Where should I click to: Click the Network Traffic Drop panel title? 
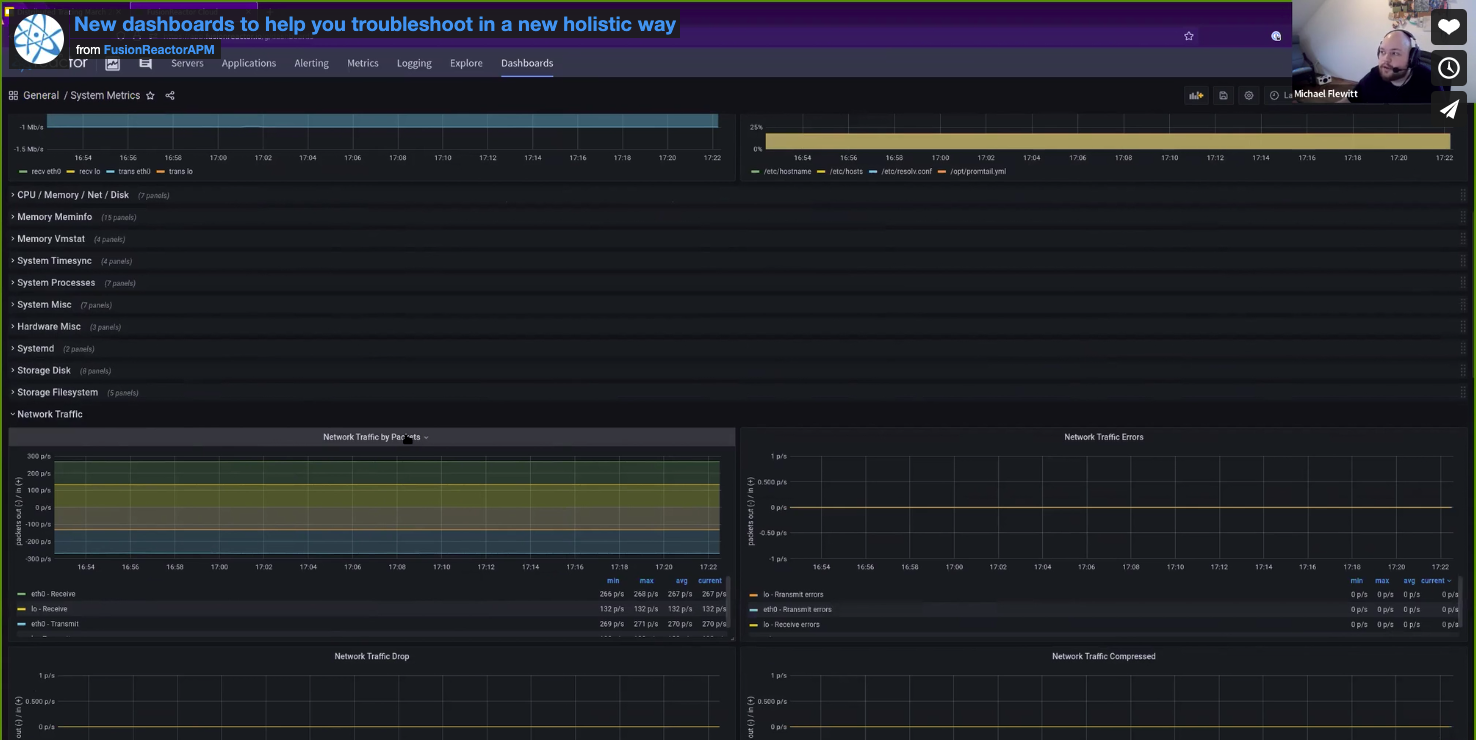[x=372, y=656]
